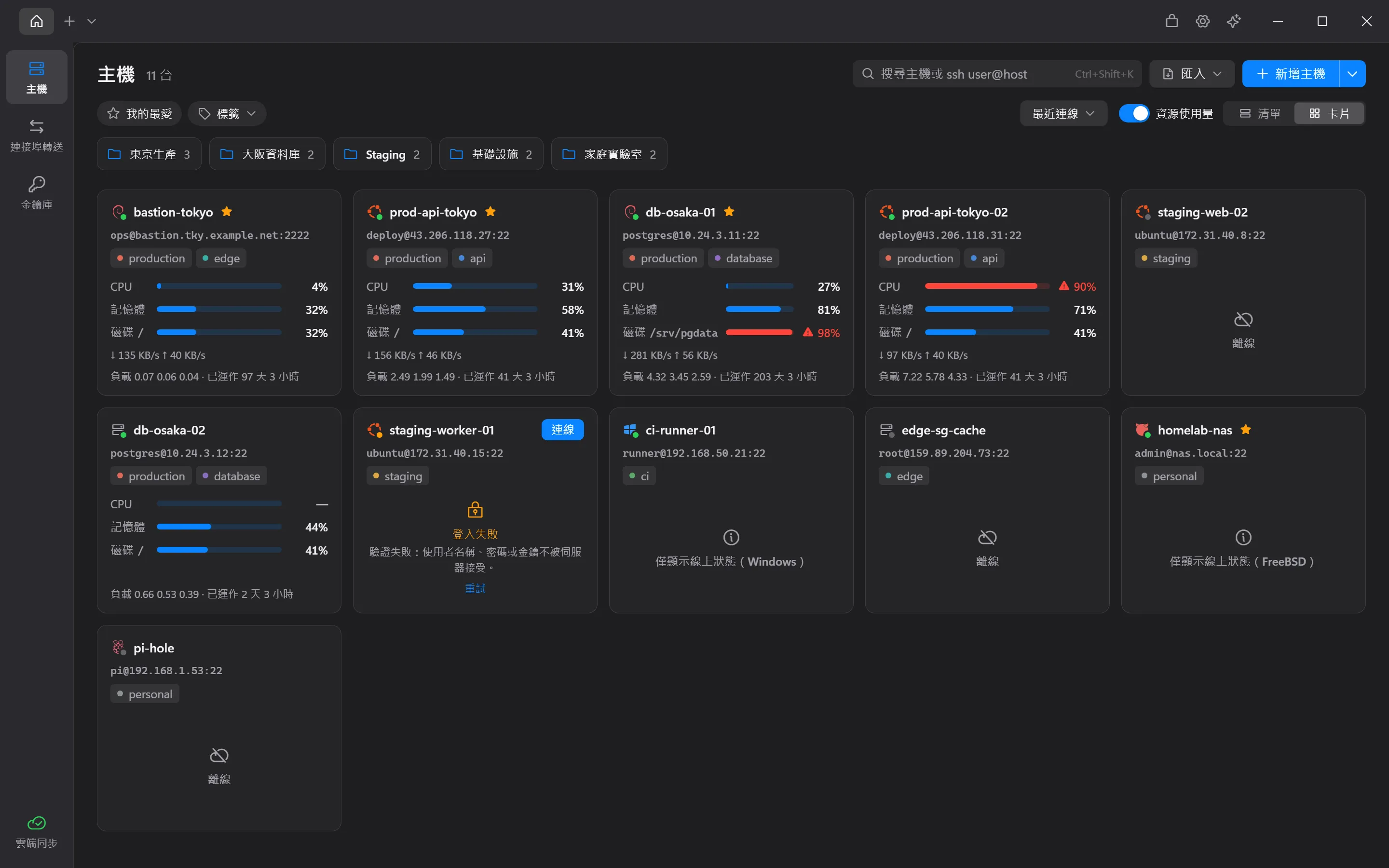Click db-osaka-01 disk warning icon
The image size is (1389, 868).
pos(808,332)
